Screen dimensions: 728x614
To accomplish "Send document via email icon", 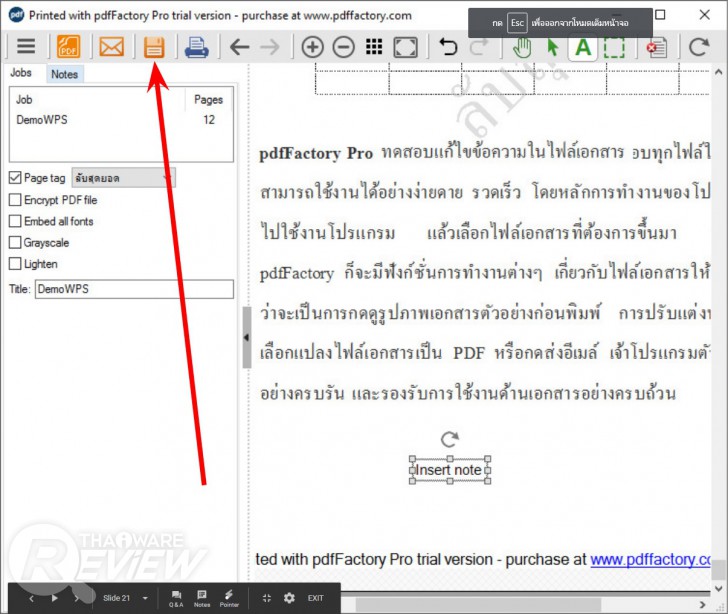I will pos(111,47).
